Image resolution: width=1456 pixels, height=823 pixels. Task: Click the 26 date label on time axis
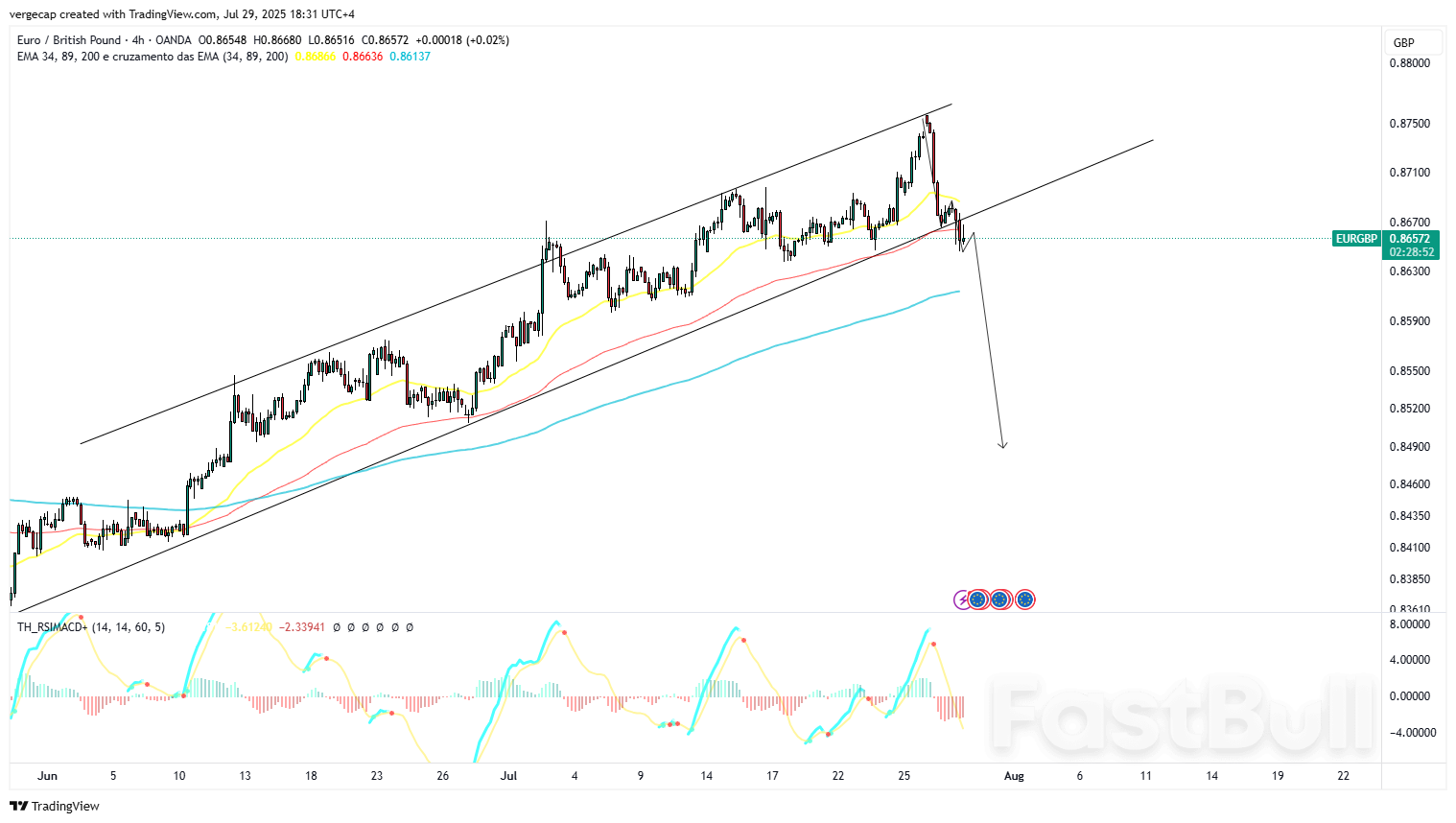[x=442, y=776]
